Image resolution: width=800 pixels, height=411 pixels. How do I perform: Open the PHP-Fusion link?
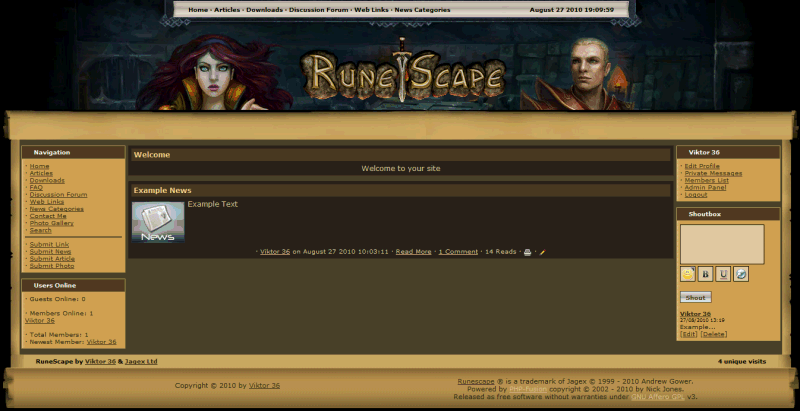tap(528, 389)
